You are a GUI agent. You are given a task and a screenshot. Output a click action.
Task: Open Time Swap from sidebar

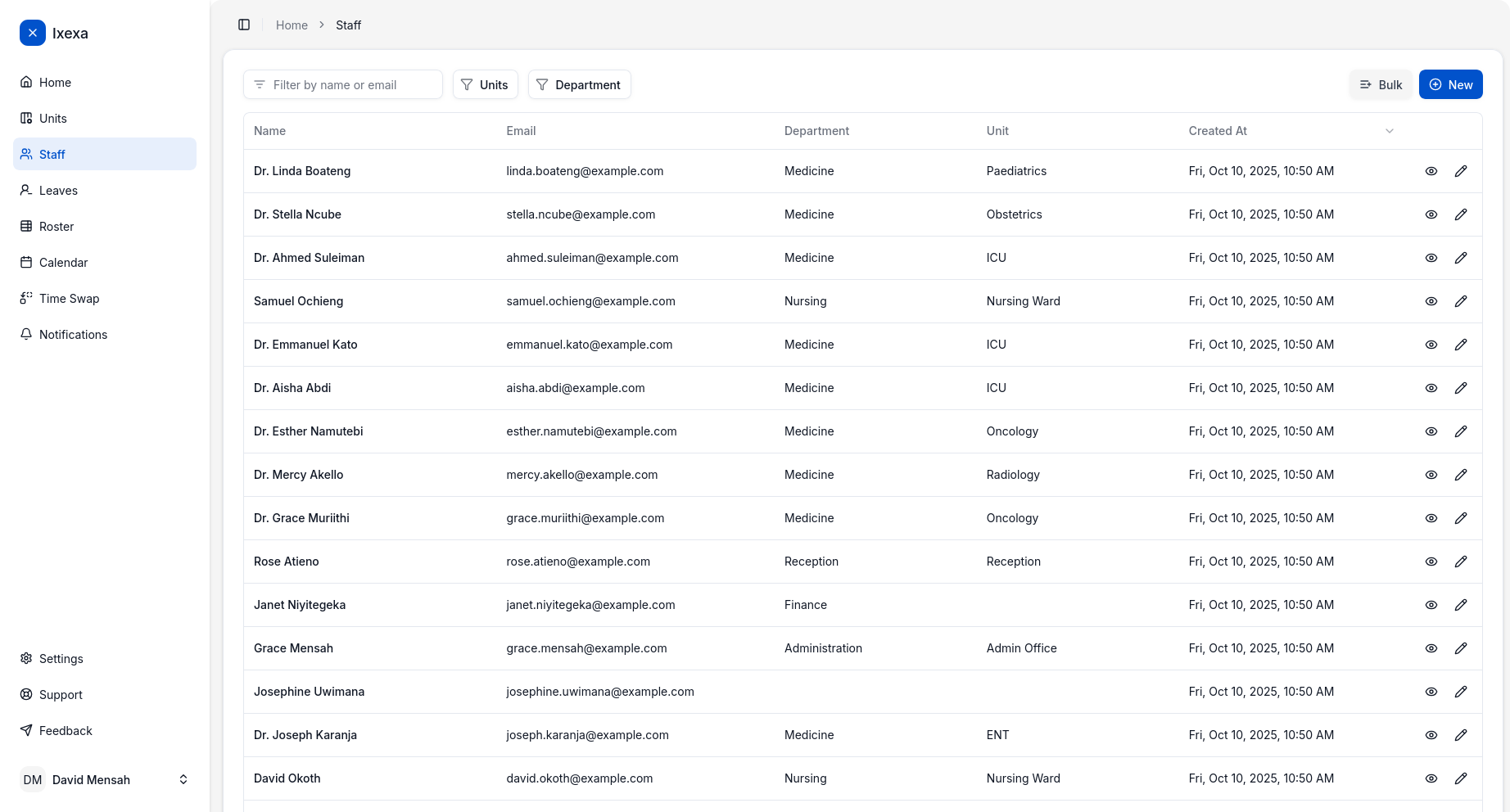pyautogui.click(x=69, y=299)
